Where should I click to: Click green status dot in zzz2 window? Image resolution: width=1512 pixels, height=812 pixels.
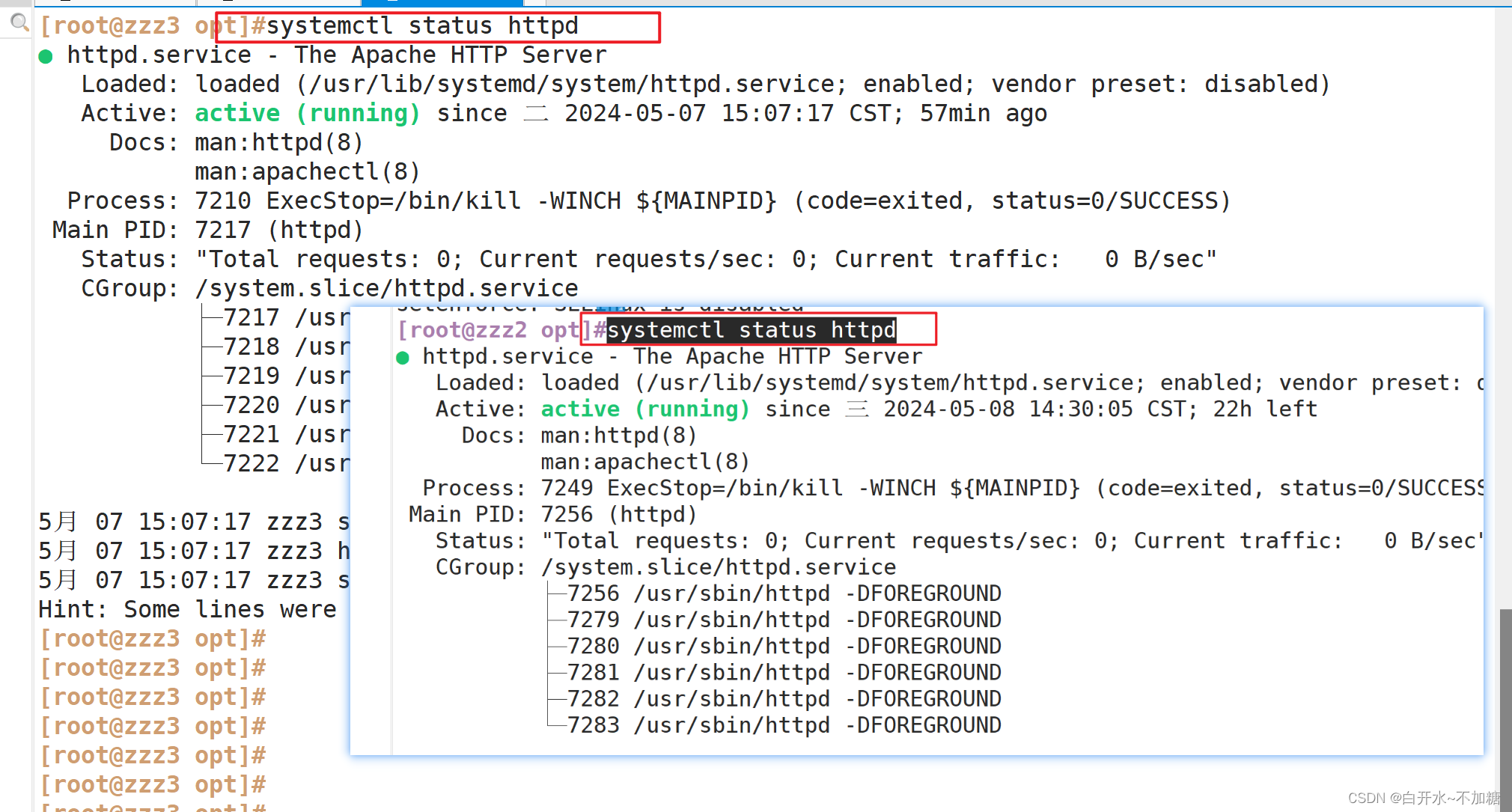click(x=403, y=358)
